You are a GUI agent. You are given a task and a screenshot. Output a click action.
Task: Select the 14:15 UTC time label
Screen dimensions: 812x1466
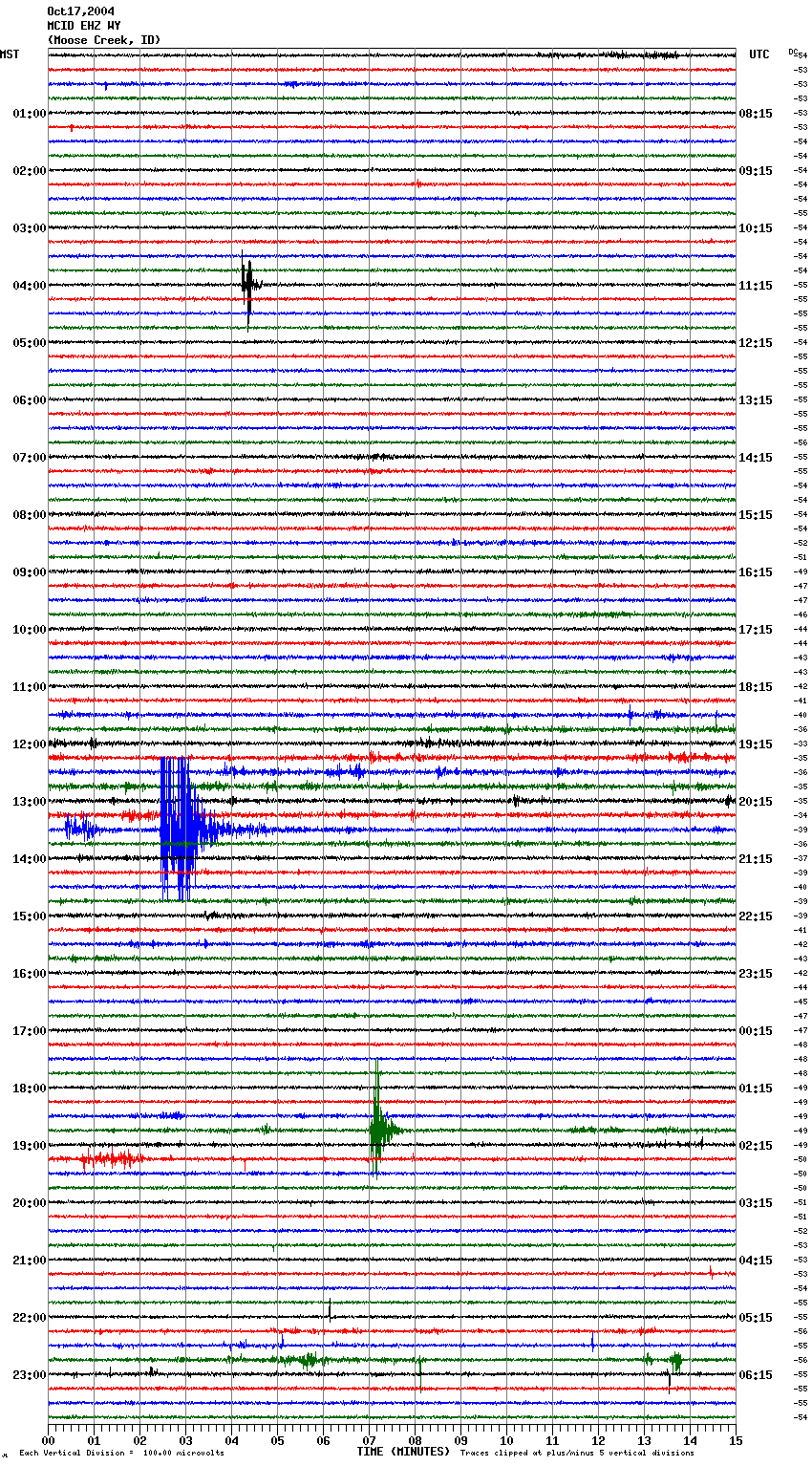(756, 458)
